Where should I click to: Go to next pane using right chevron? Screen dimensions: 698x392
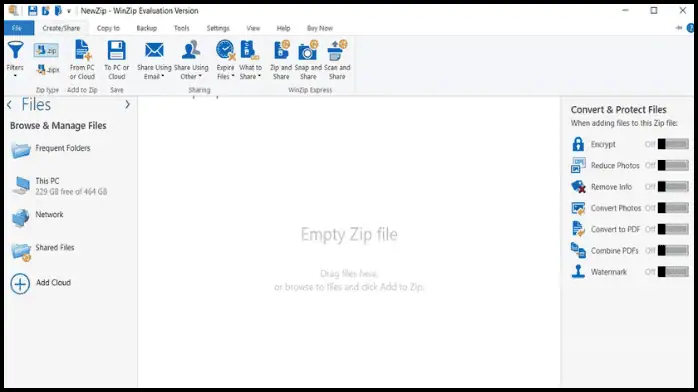click(x=128, y=105)
